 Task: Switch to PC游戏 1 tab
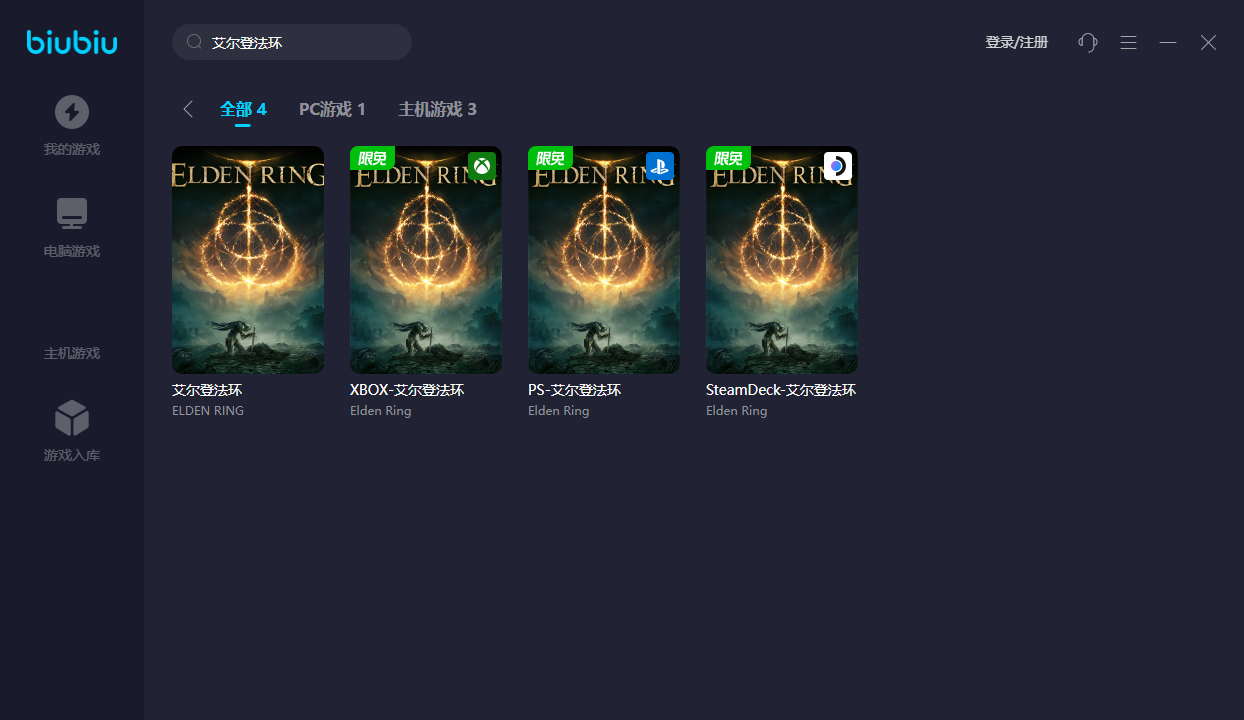[332, 109]
